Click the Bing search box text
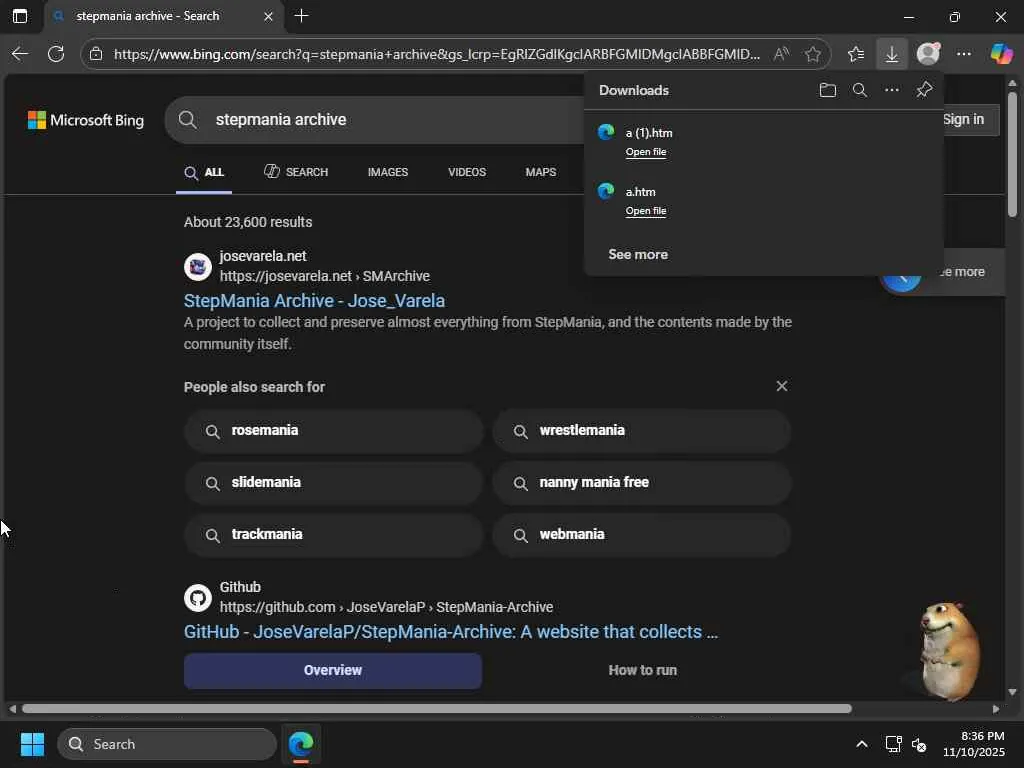1024x768 pixels. [x=281, y=120]
